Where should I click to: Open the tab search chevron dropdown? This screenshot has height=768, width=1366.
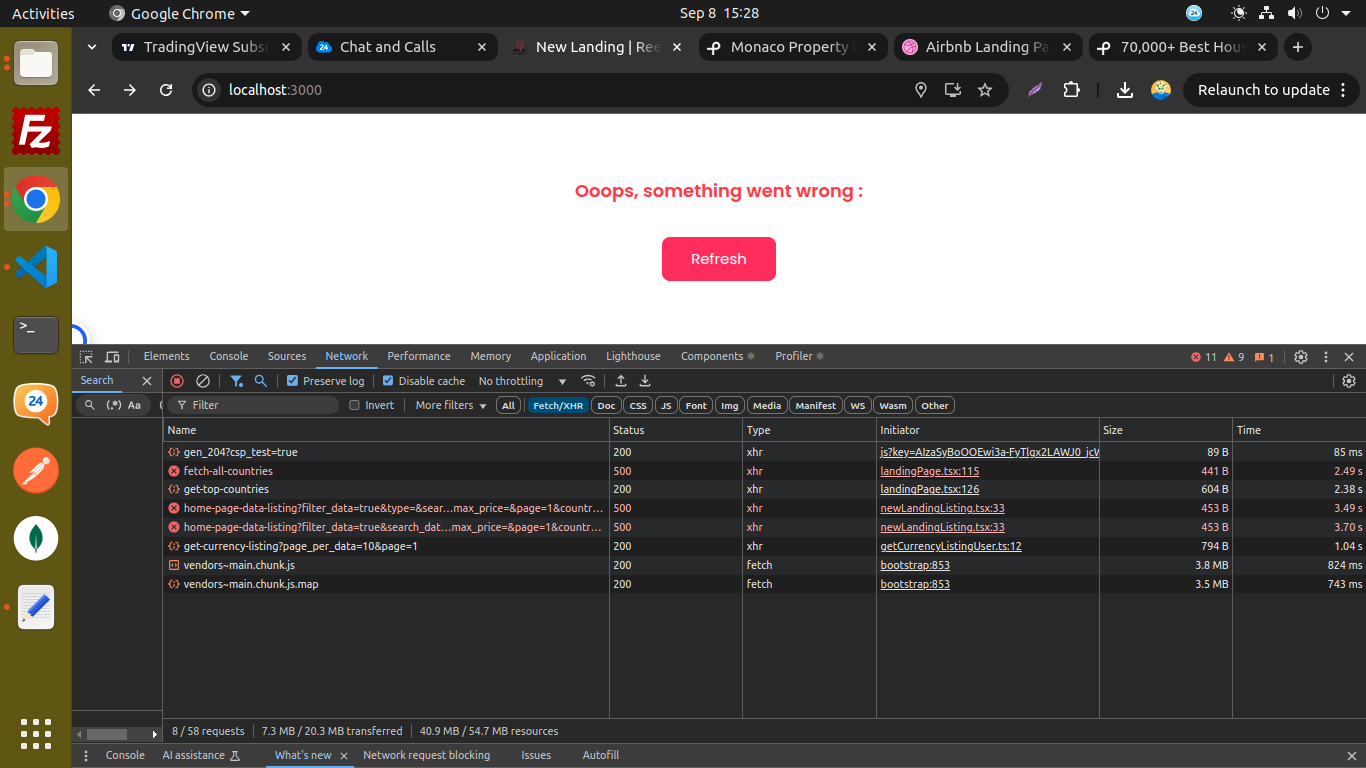click(92, 47)
